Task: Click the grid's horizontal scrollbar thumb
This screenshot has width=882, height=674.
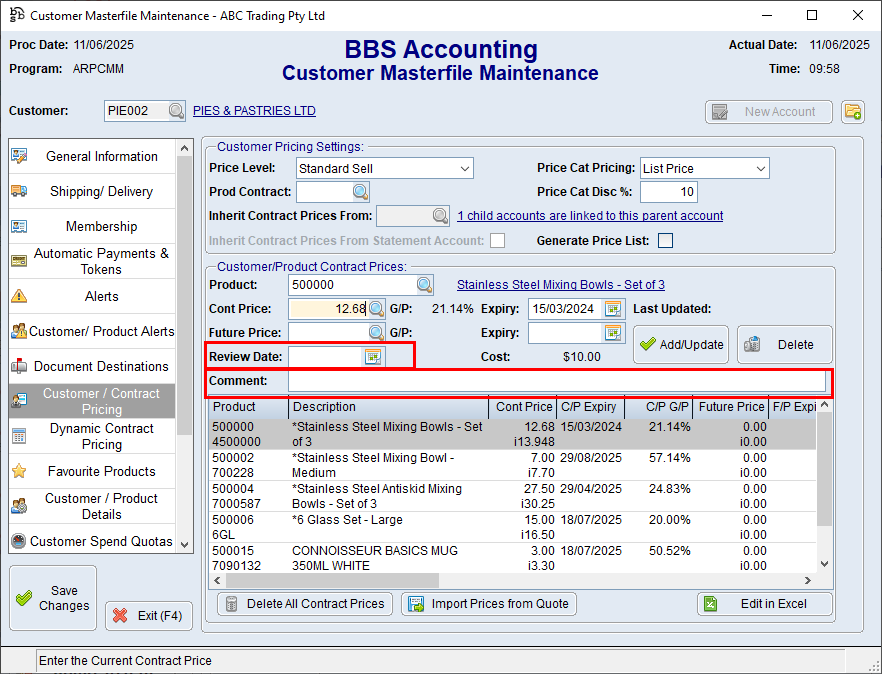Action: (x=330, y=581)
